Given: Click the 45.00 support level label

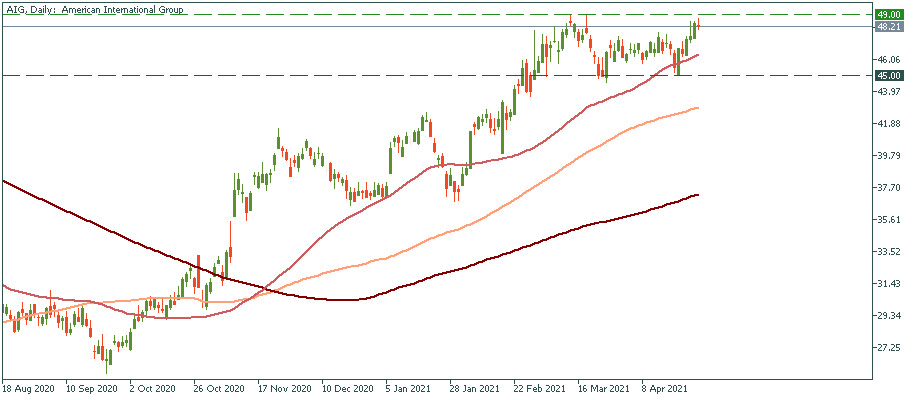Looking at the screenshot, I should (888, 75).
